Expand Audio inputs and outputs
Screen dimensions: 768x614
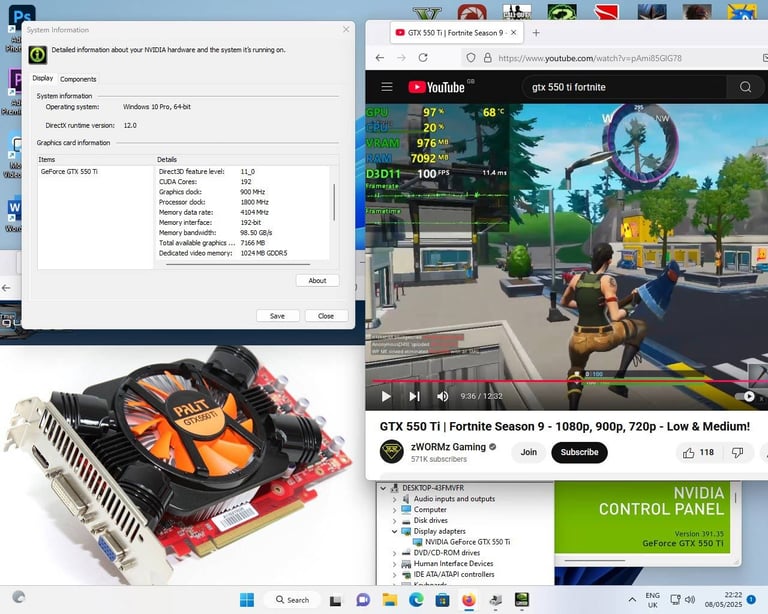pyautogui.click(x=395, y=499)
